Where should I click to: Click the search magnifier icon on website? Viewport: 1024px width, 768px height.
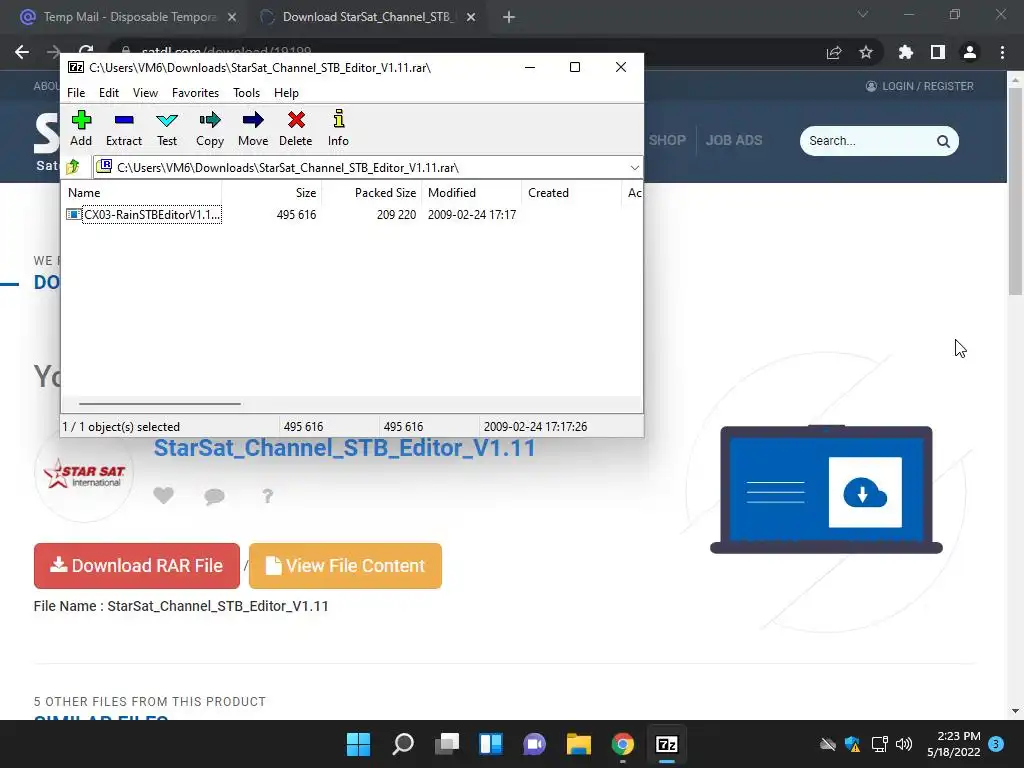click(x=943, y=141)
